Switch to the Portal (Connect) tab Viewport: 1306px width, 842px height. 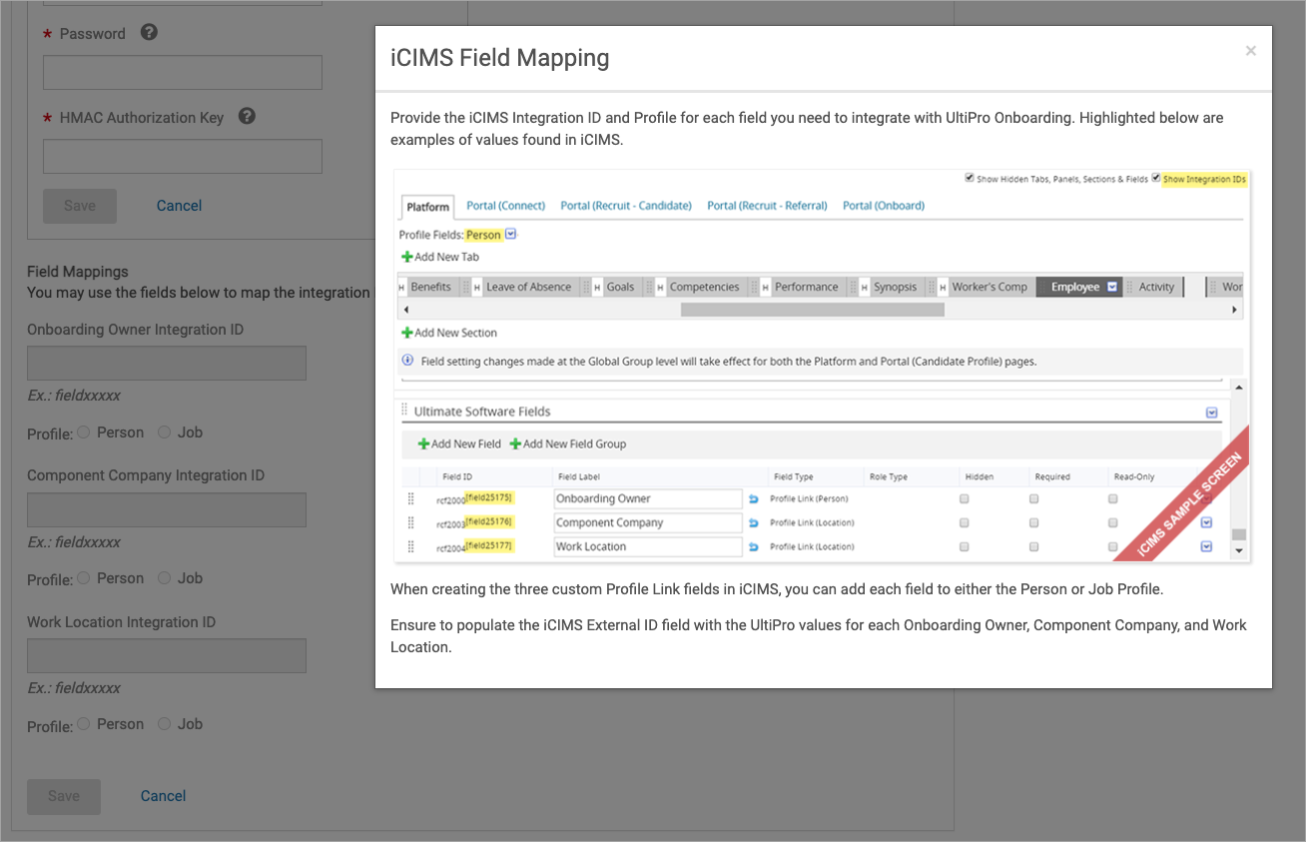point(506,205)
